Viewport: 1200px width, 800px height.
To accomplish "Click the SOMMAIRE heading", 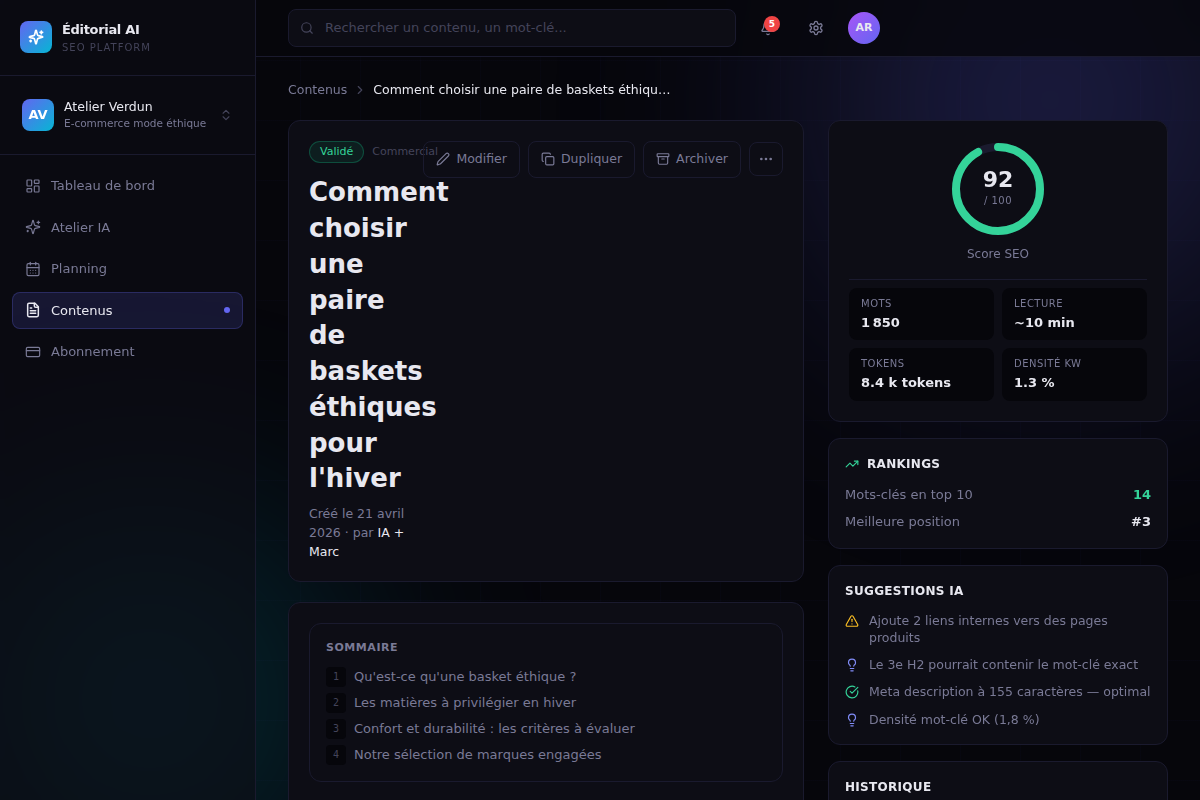I will 362,647.
